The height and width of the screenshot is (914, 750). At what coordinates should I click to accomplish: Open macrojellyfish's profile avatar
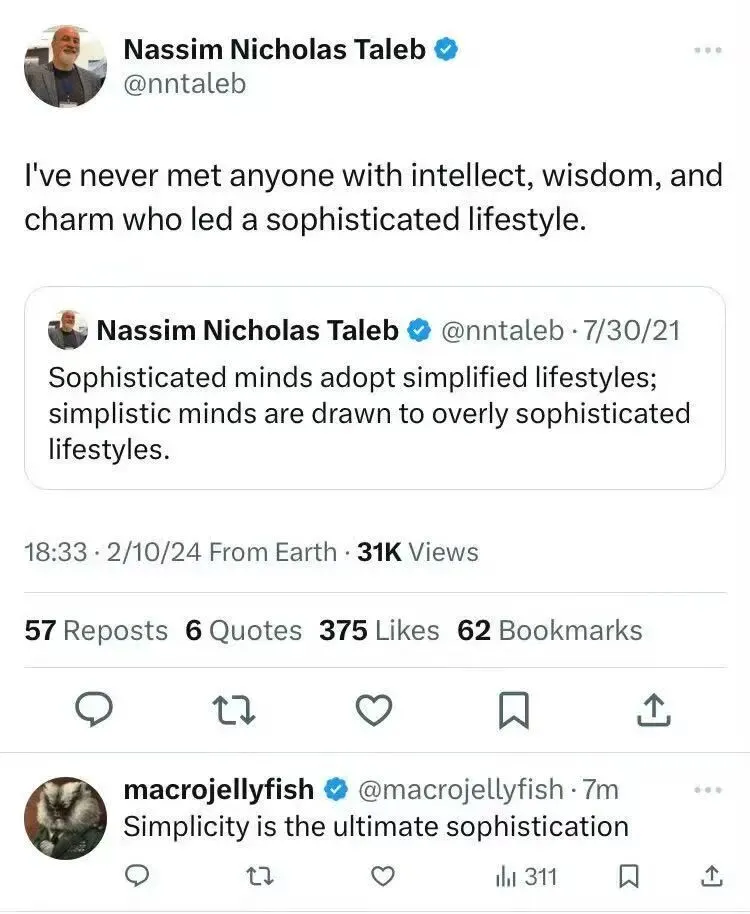pyautogui.click(x=65, y=817)
